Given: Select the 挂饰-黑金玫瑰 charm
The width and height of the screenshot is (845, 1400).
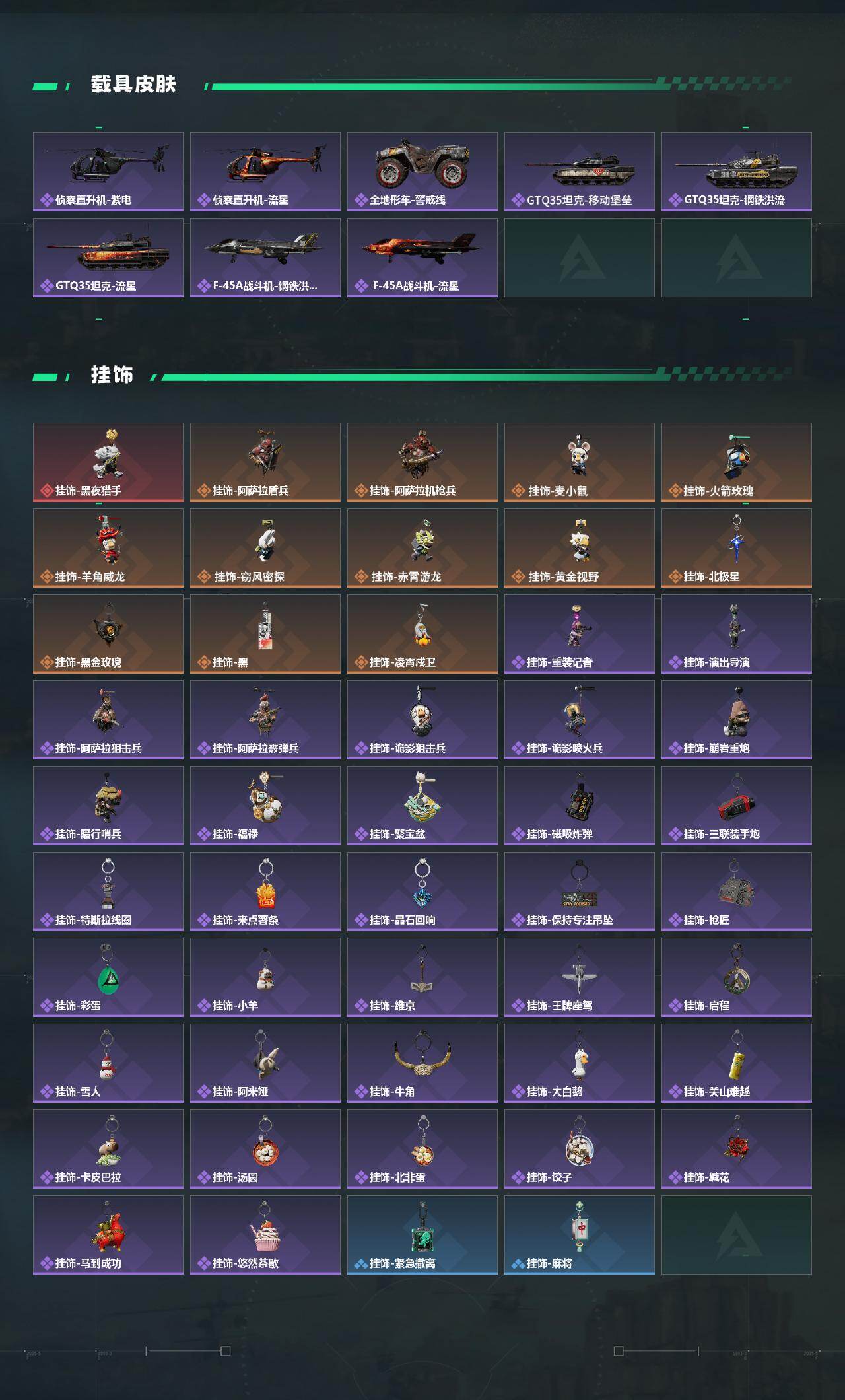Looking at the screenshot, I should 108,634.
